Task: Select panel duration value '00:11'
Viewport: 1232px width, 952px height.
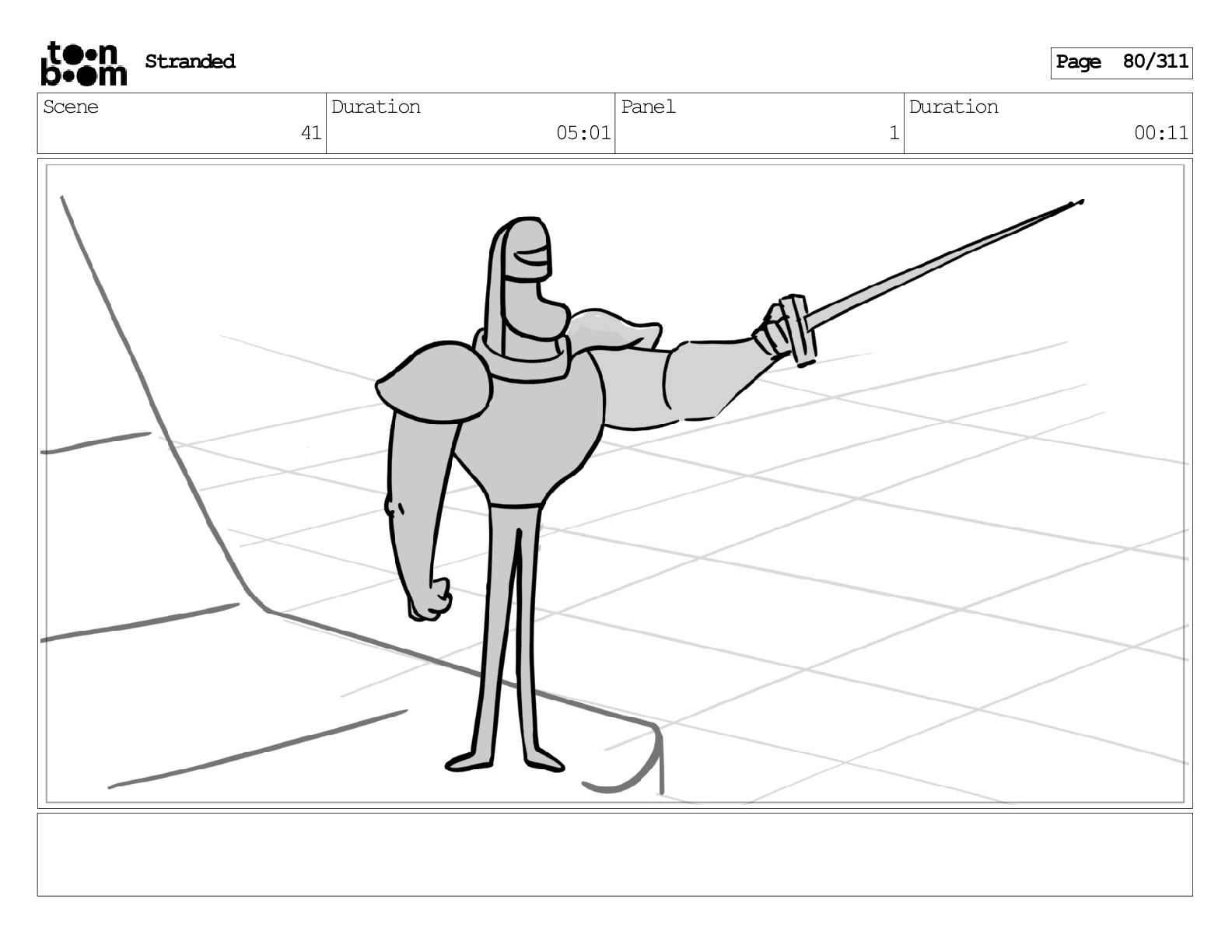Action: pyautogui.click(x=1160, y=133)
